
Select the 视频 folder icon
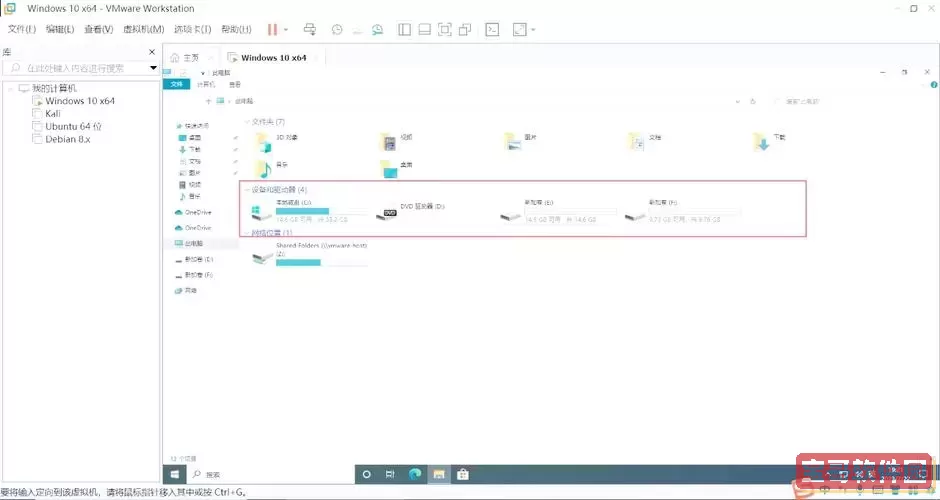(388, 143)
